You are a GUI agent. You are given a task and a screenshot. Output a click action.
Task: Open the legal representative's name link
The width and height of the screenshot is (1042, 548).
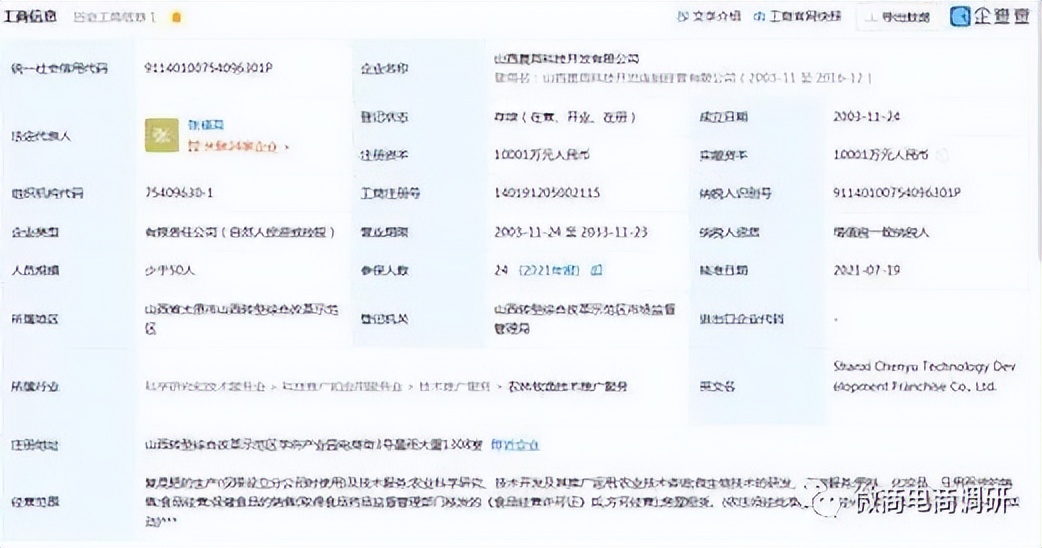(x=206, y=125)
